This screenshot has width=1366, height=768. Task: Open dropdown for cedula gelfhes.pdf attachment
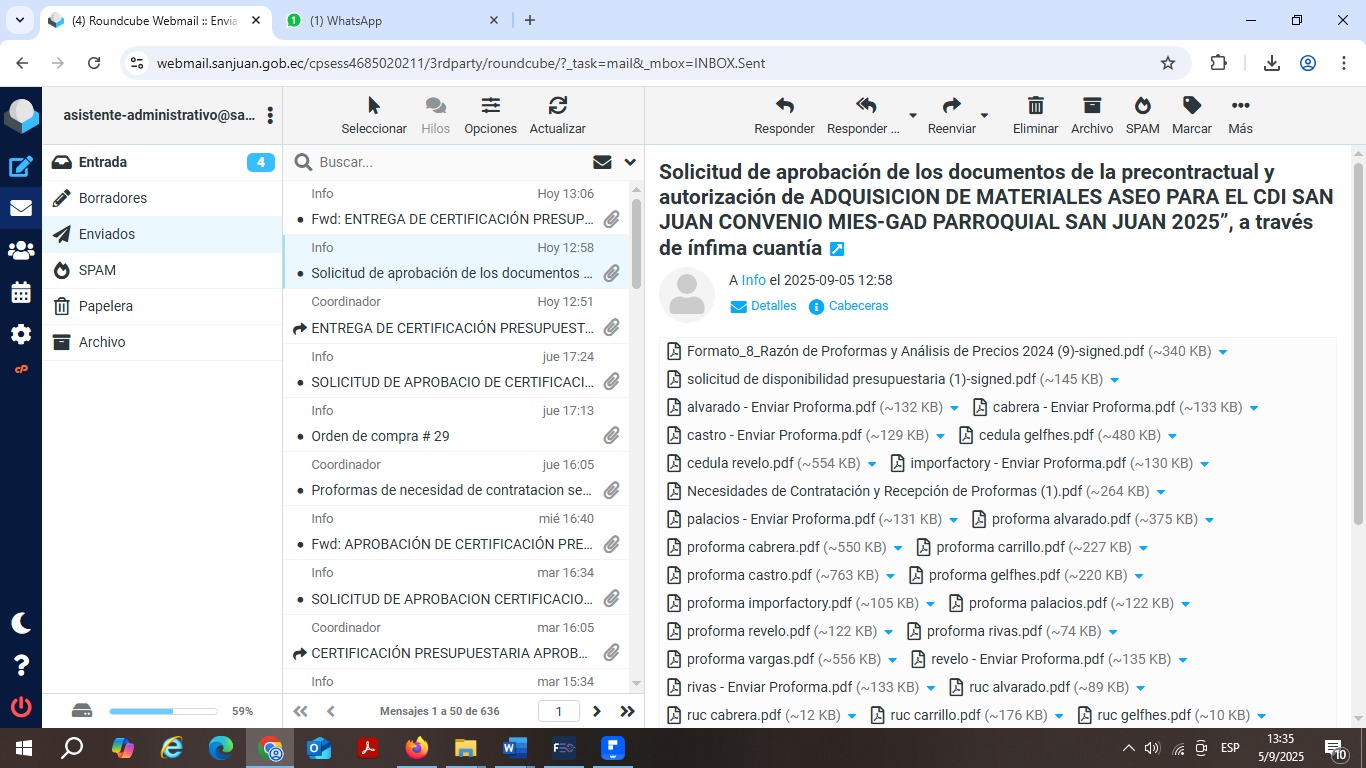coord(1172,436)
